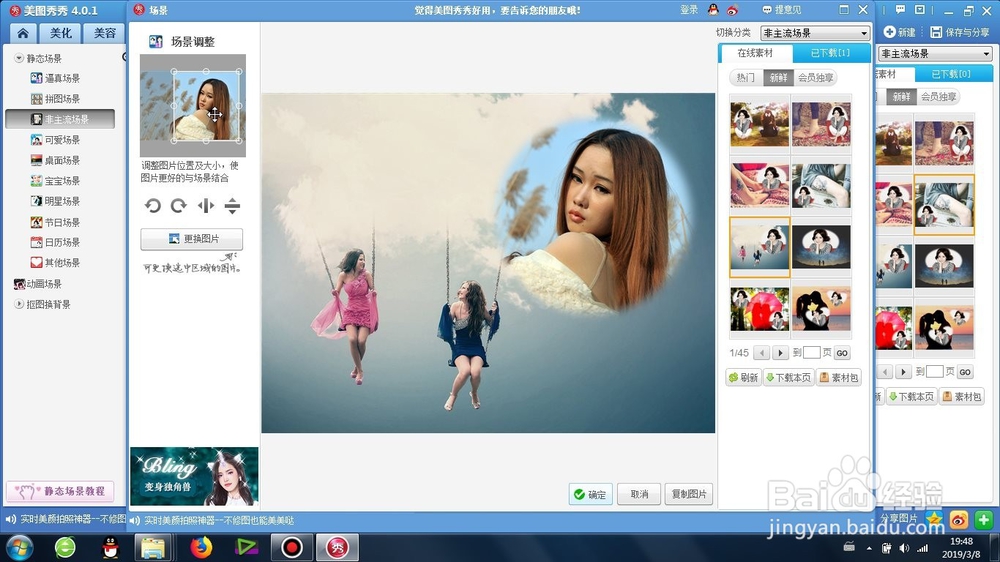Select 桌面场景 in scene list

[55, 160]
